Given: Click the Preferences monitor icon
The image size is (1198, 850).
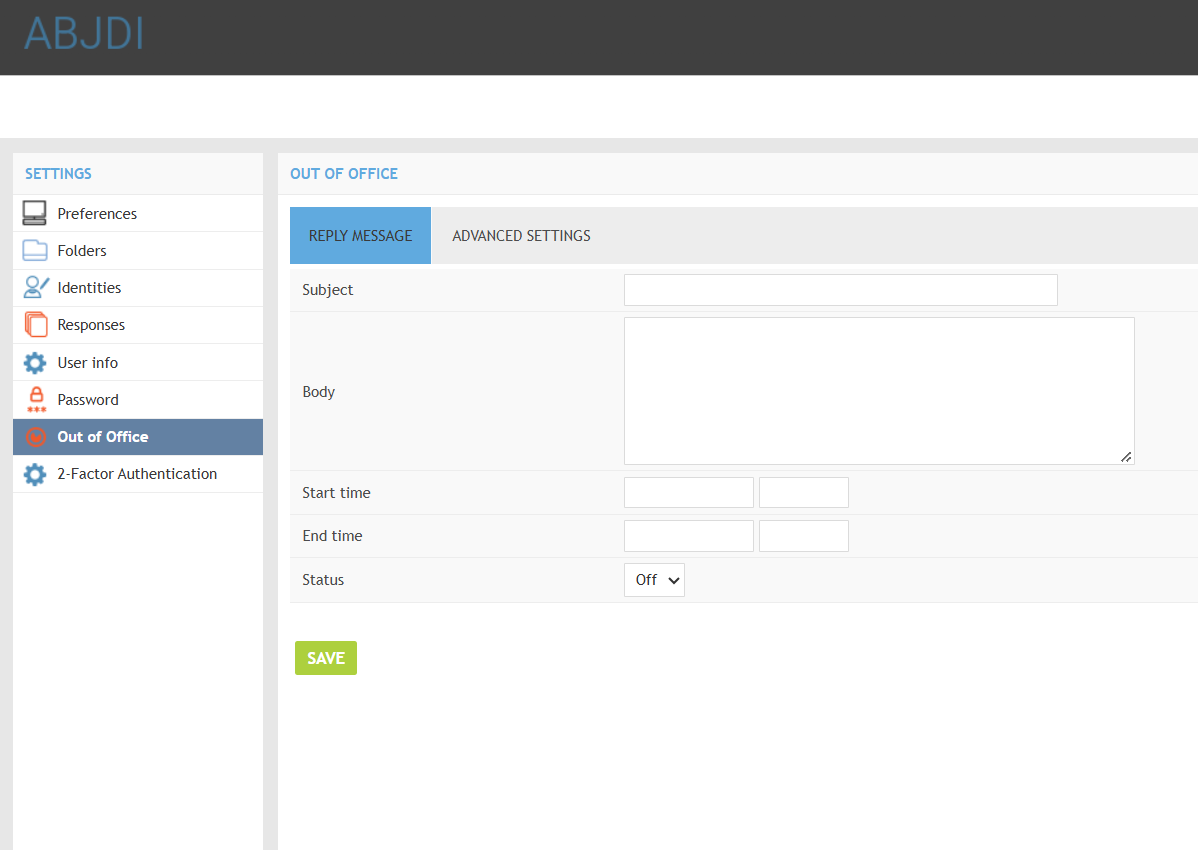Looking at the screenshot, I should coord(34,213).
